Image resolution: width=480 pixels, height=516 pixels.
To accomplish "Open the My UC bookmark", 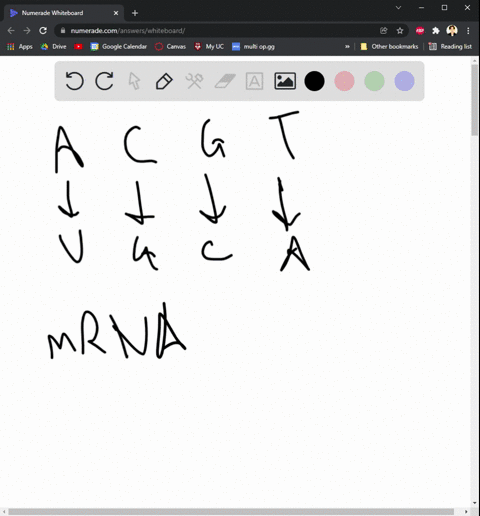I will pyautogui.click(x=209, y=47).
